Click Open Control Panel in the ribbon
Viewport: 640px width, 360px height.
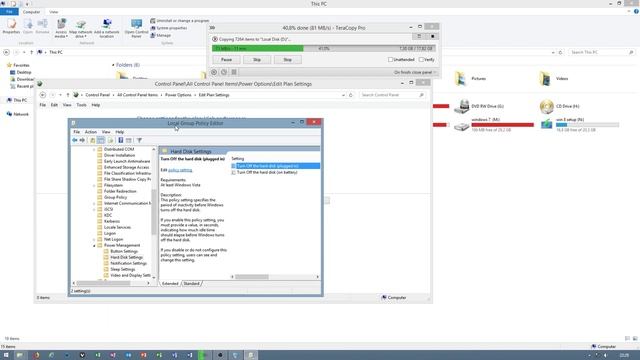point(136,28)
